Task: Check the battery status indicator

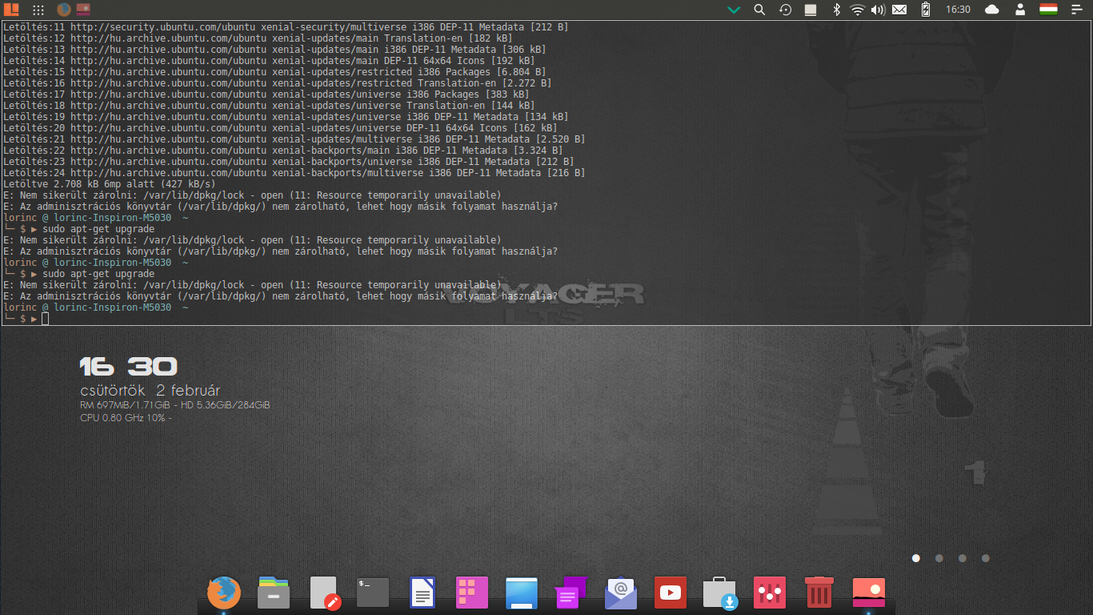Action: coord(926,10)
